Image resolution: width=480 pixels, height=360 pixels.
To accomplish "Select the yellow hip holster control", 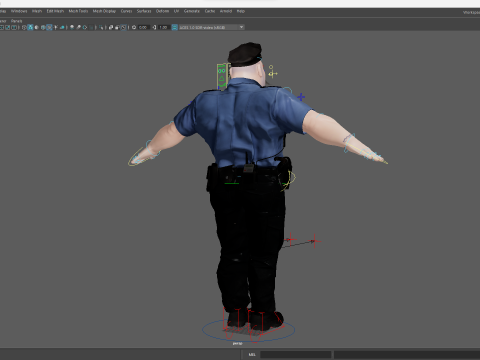I will click(289, 181).
